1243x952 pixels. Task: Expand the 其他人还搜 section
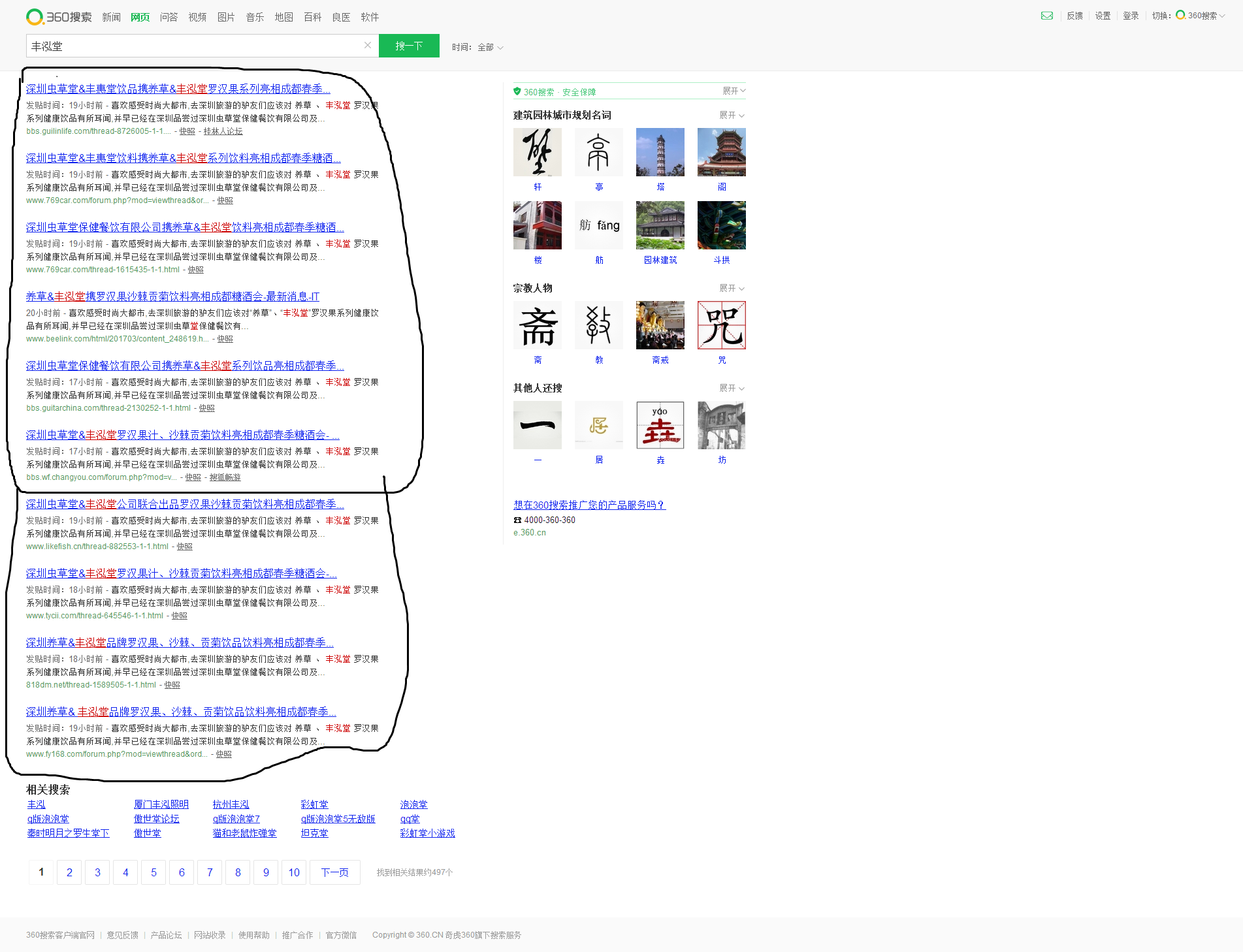[732, 388]
